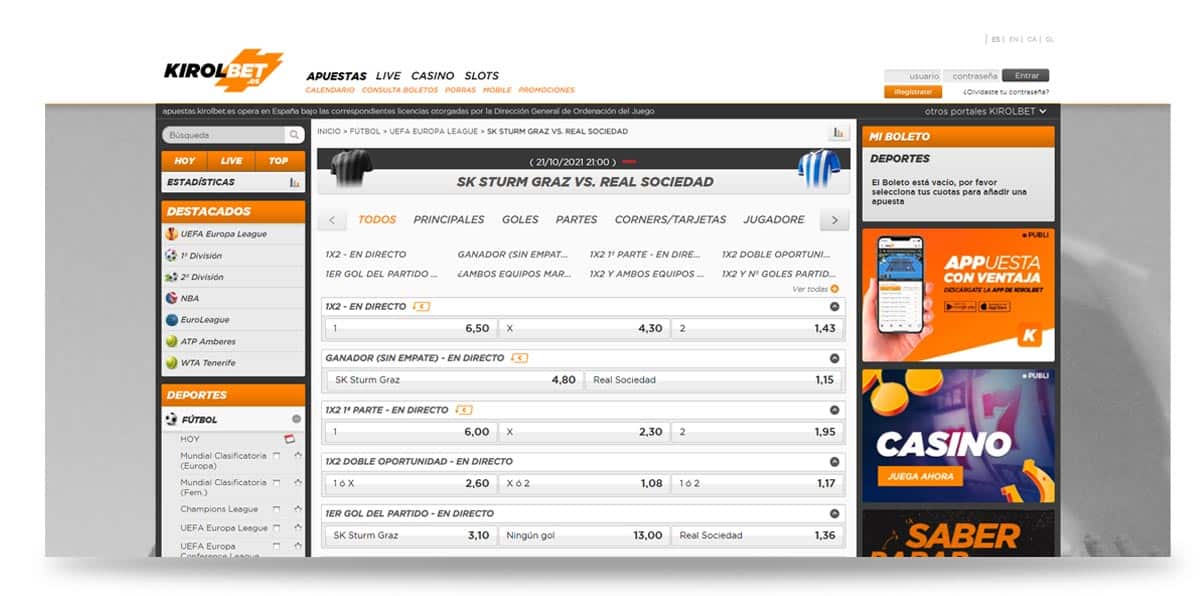
Task: Click the Kirolbet logo
Action: (x=223, y=71)
